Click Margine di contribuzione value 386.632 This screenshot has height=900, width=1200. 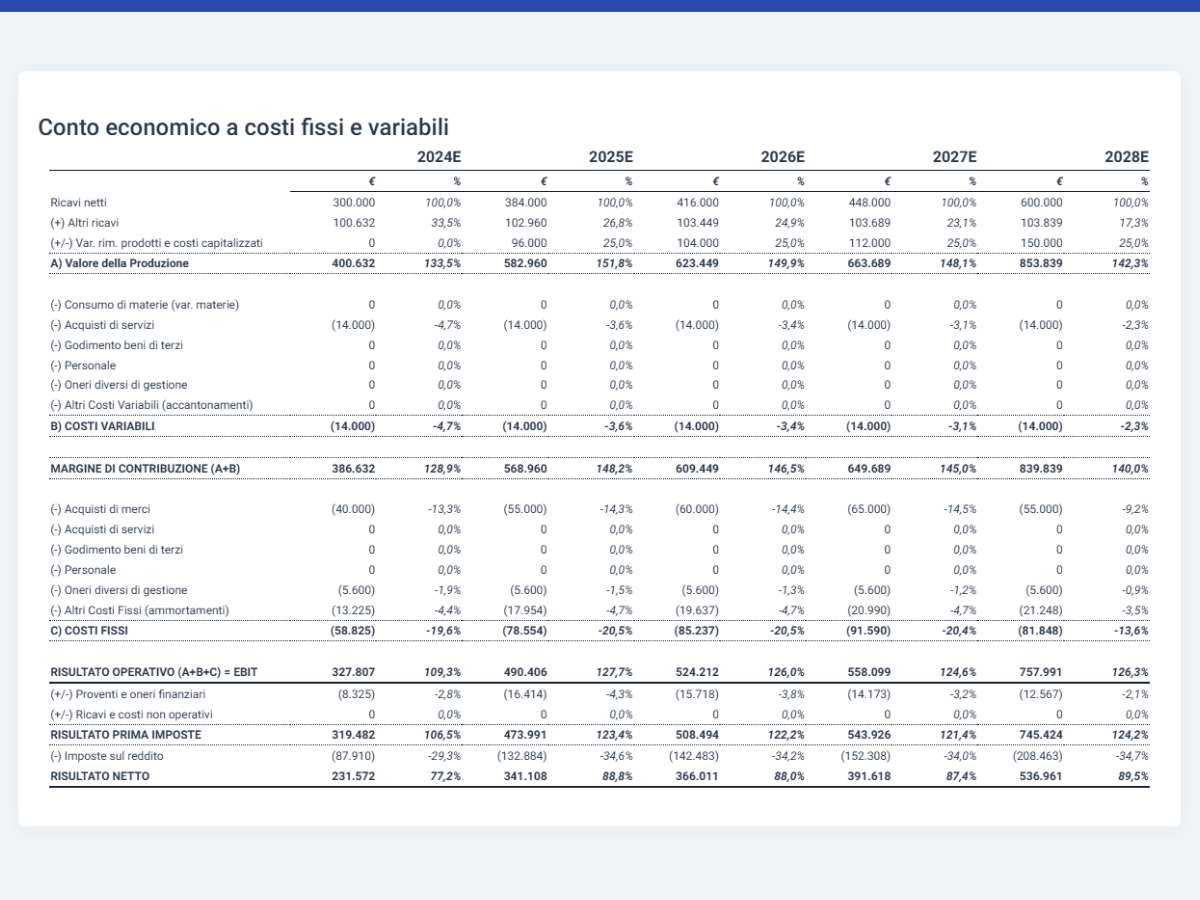point(353,468)
